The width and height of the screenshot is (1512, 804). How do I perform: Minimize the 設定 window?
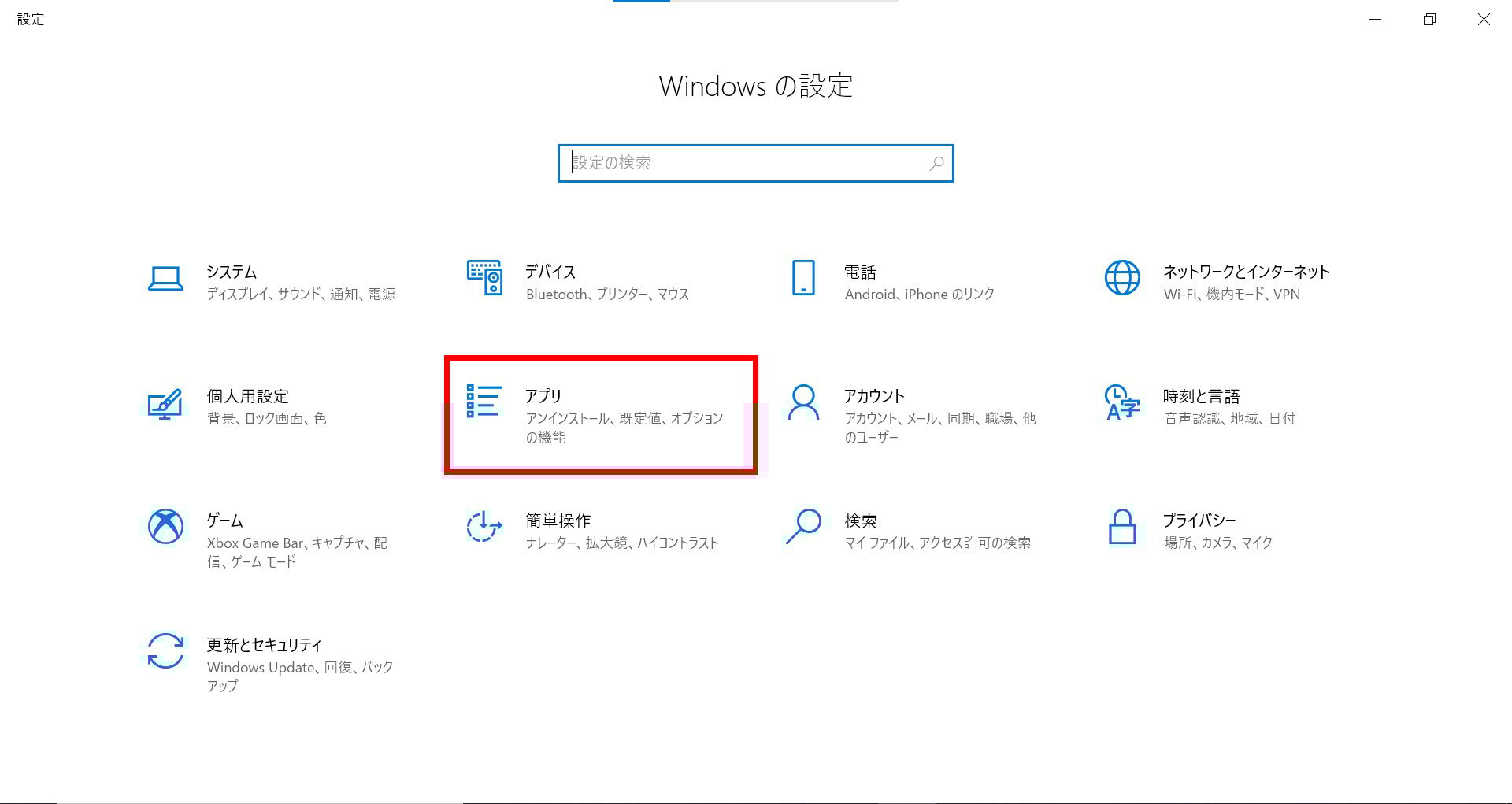[x=1375, y=19]
